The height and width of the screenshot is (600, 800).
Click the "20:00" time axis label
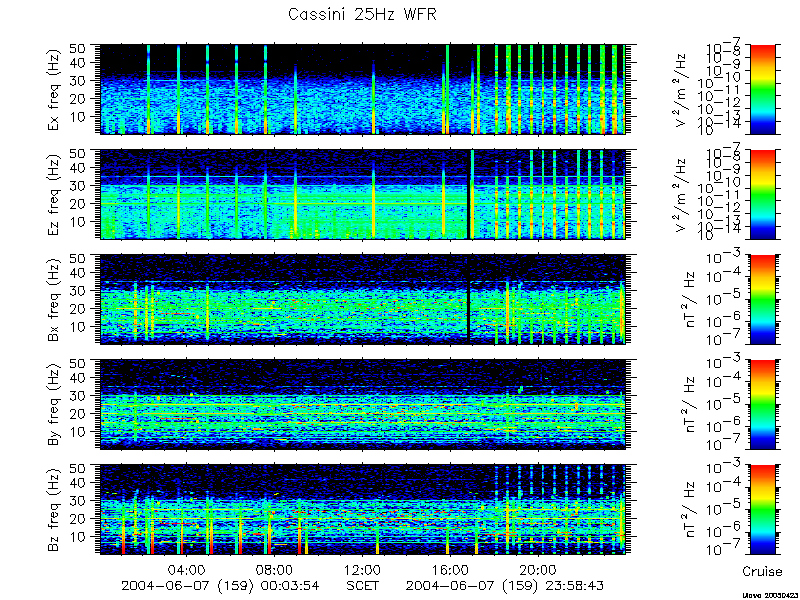[538, 569]
